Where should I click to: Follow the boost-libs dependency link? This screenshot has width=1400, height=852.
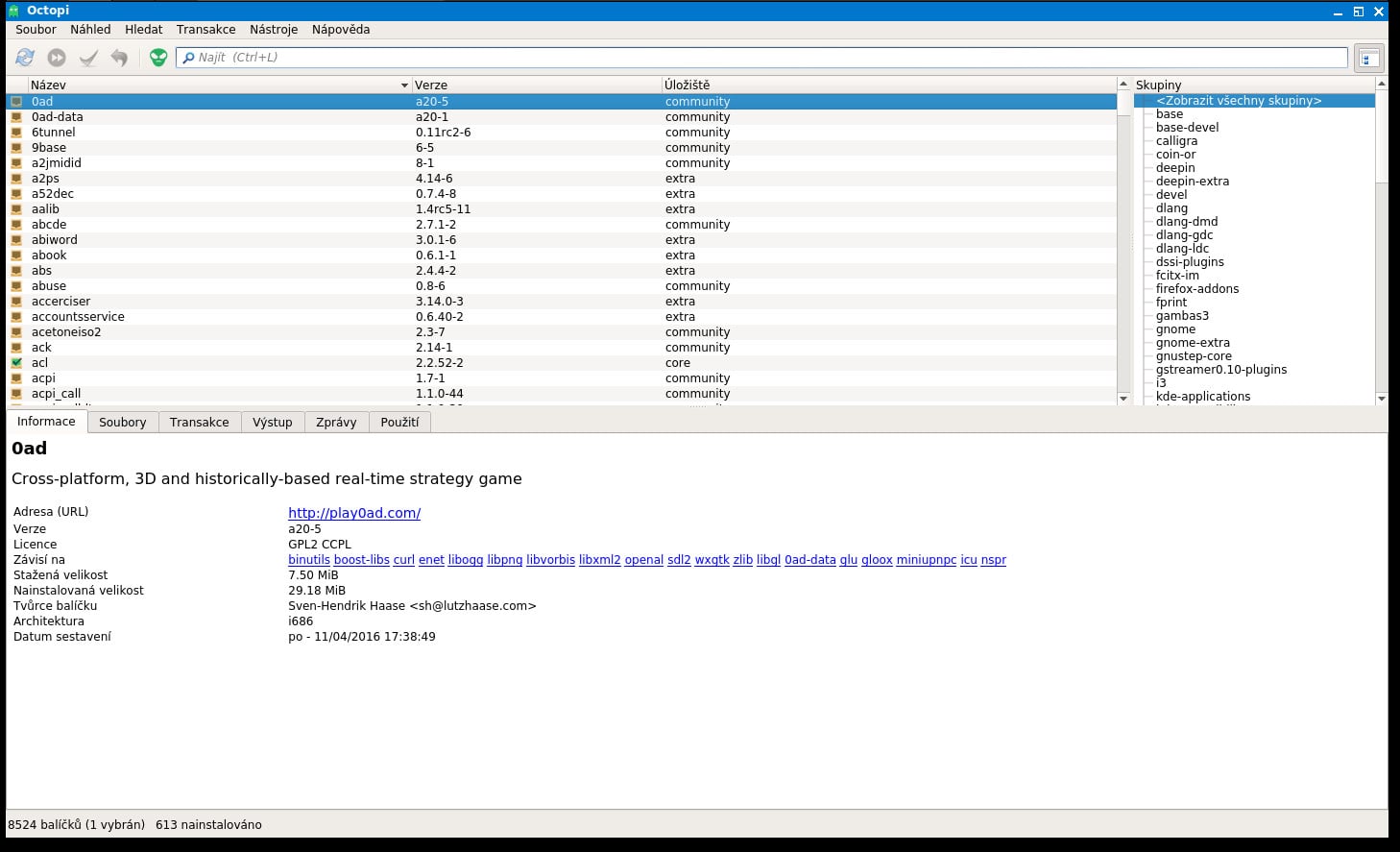[362, 560]
